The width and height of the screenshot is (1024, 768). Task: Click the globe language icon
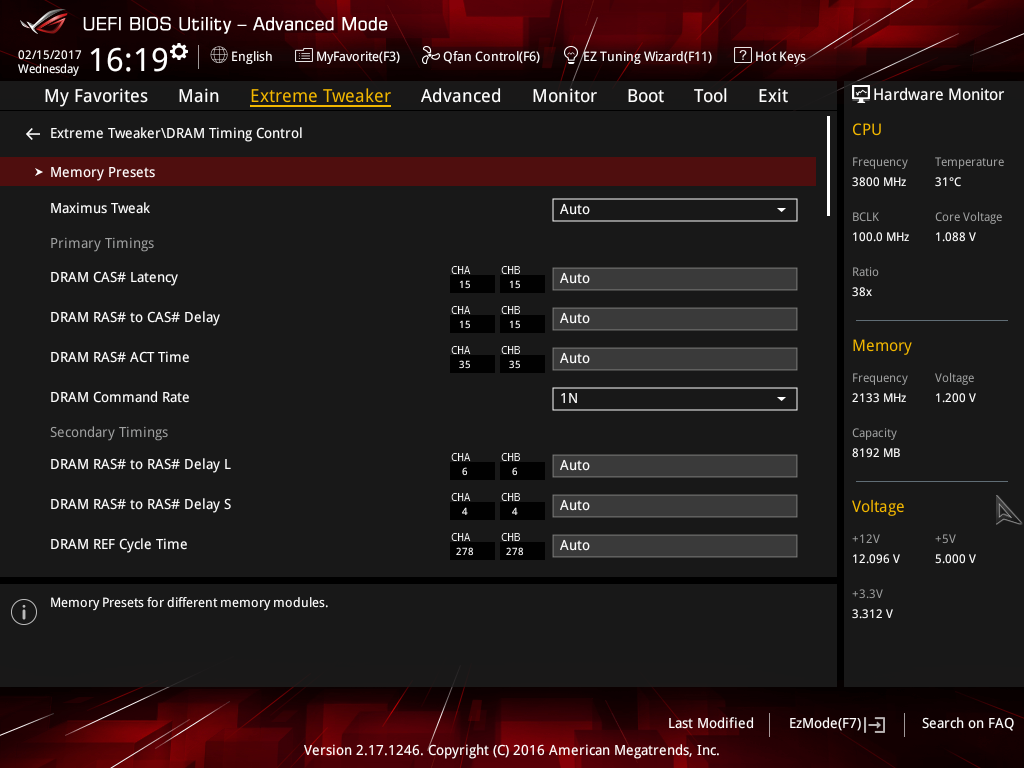[219, 56]
